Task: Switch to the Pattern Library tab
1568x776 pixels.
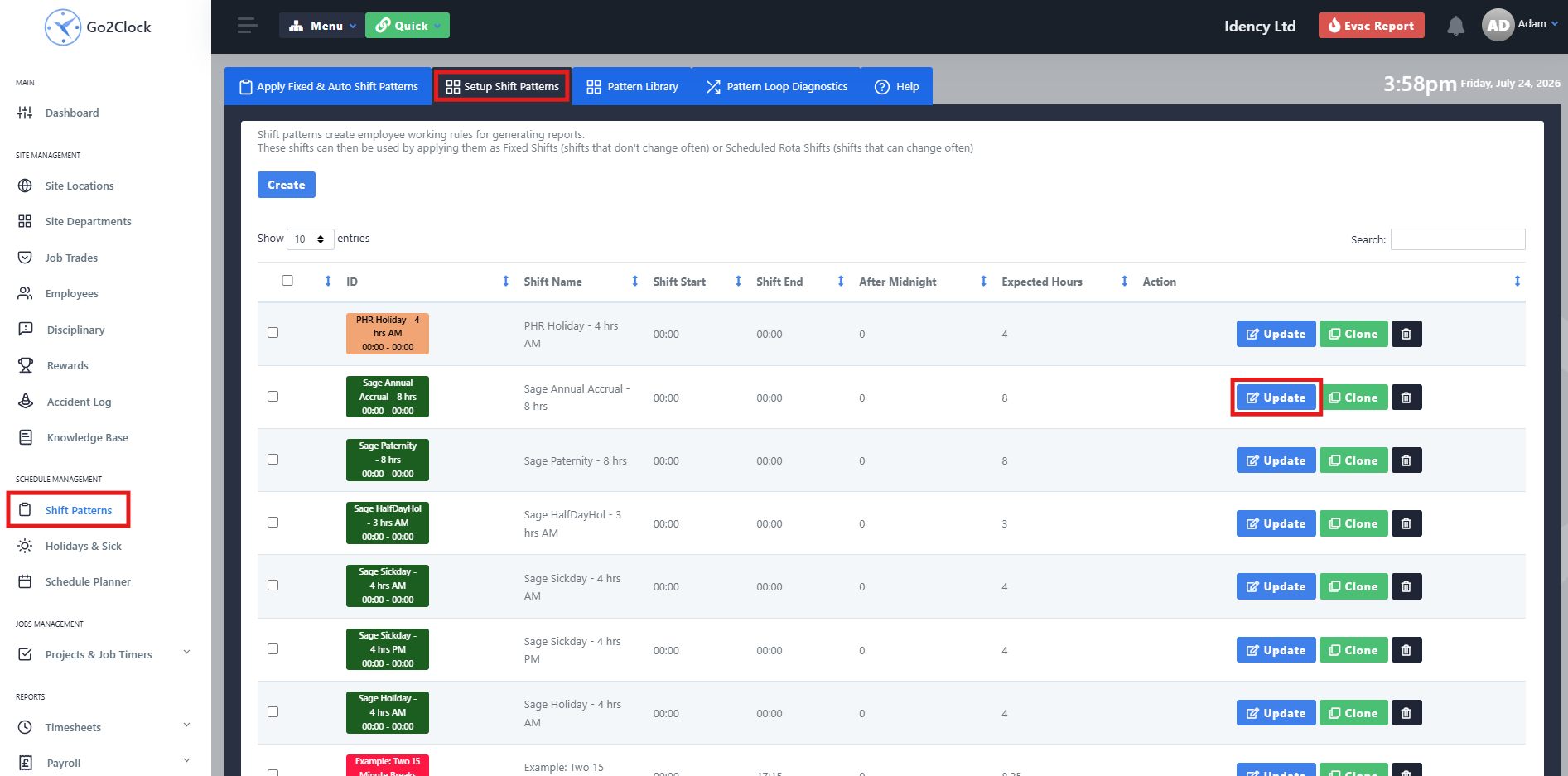Action: coord(632,86)
